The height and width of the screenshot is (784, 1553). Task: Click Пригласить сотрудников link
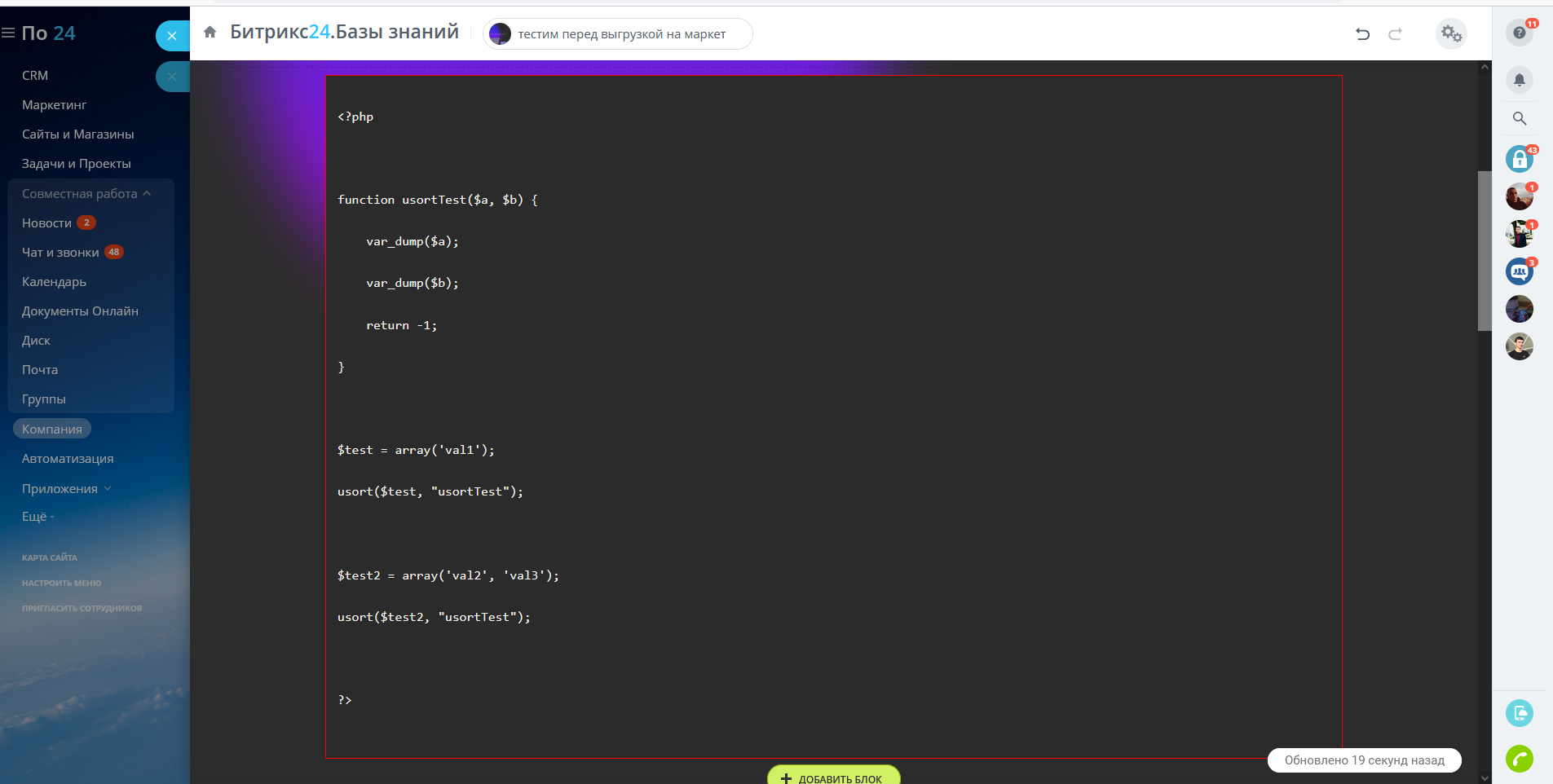point(82,608)
